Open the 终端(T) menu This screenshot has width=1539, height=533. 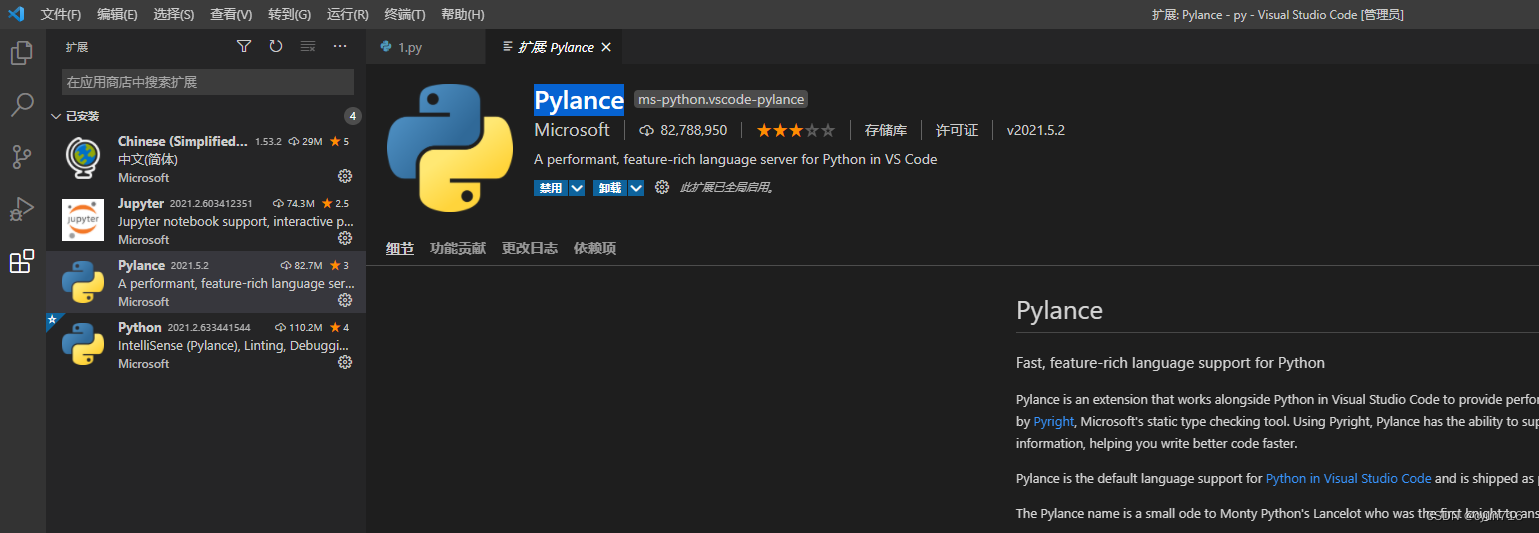[x=405, y=14]
